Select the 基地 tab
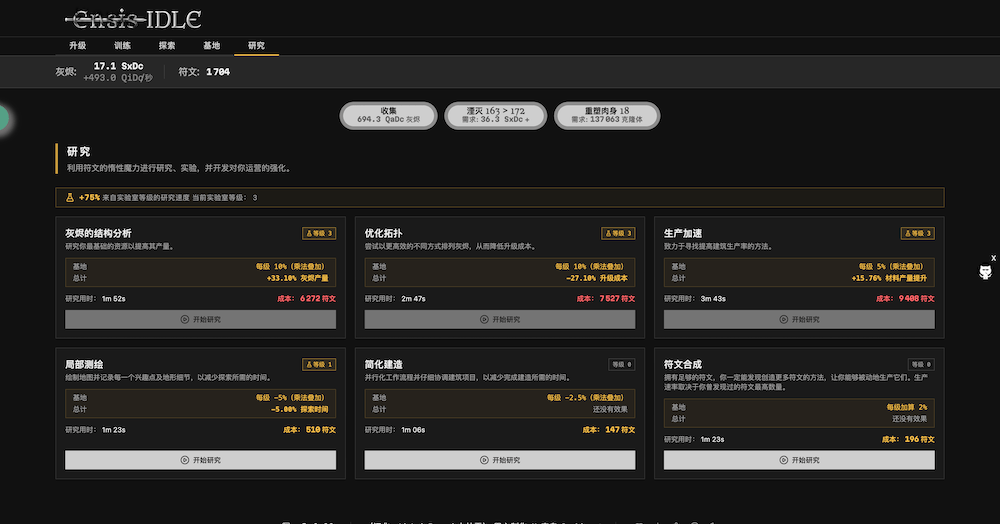The image size is (1000, 524). (x=211, y=46)
